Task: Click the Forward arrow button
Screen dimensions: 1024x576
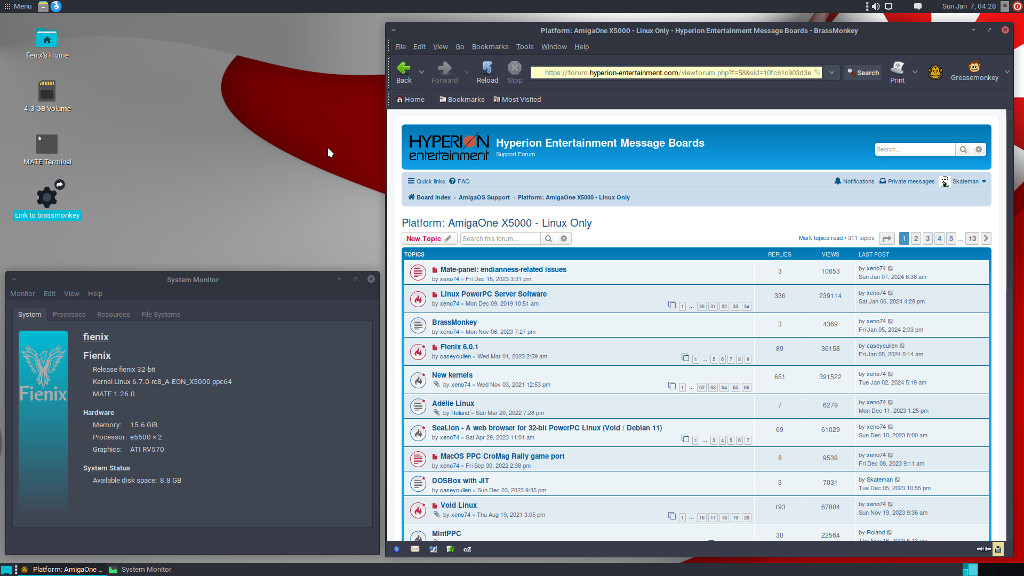Action: point(444,72)
